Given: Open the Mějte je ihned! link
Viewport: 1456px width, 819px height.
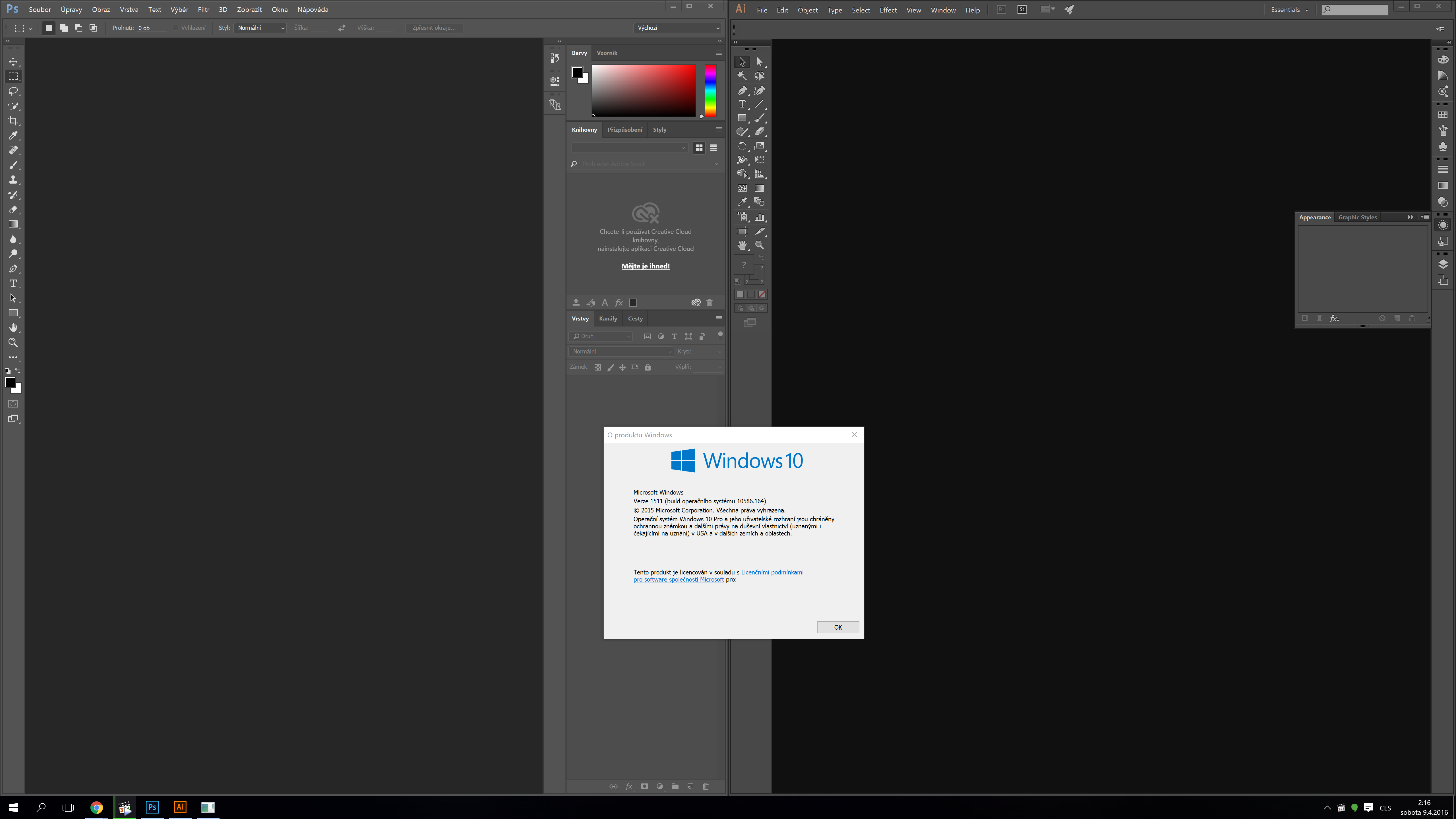Looking at the screenshot, I should click(x=646, y=266).
